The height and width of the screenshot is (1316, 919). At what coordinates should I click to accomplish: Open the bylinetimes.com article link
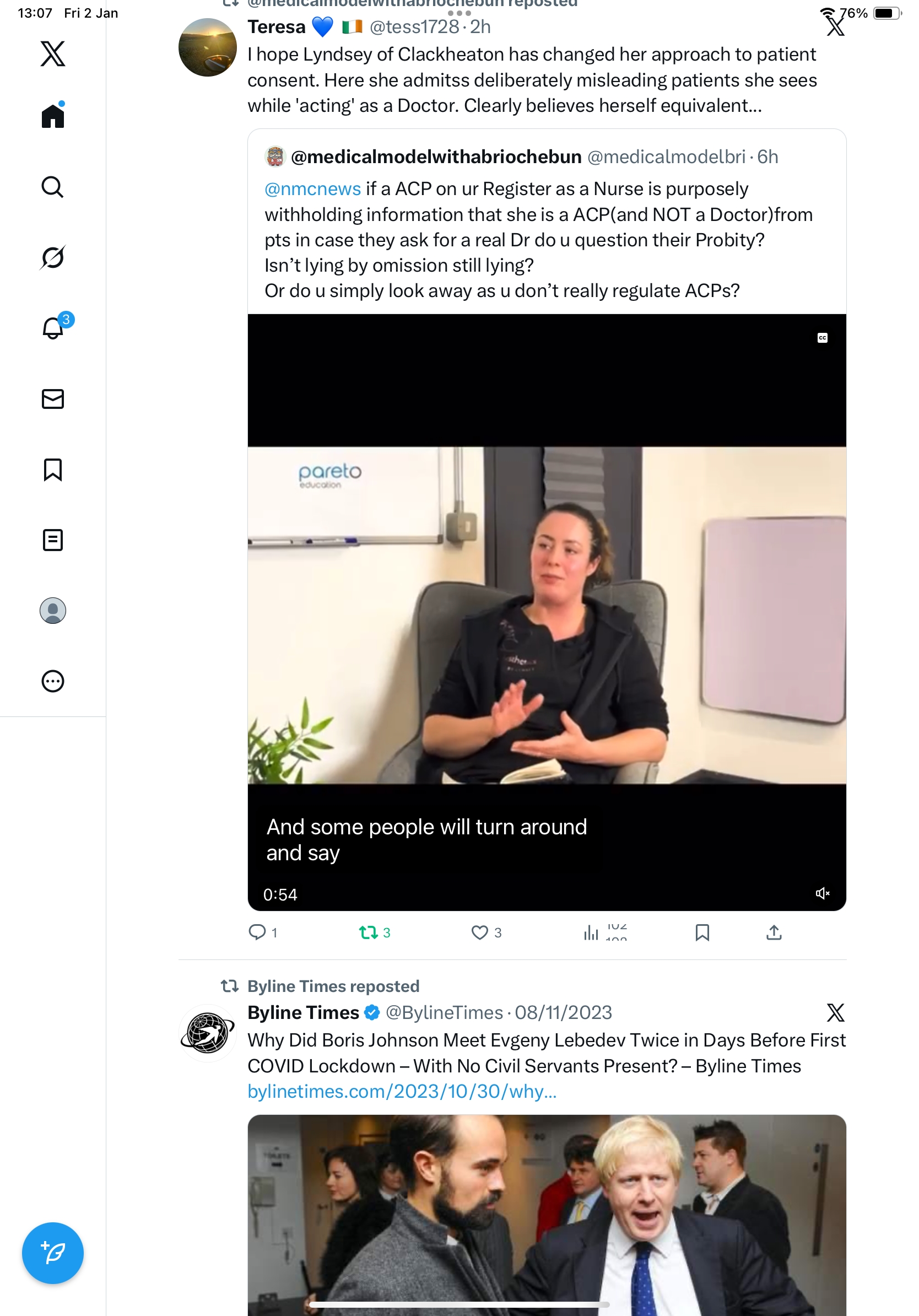point(402,1091)
